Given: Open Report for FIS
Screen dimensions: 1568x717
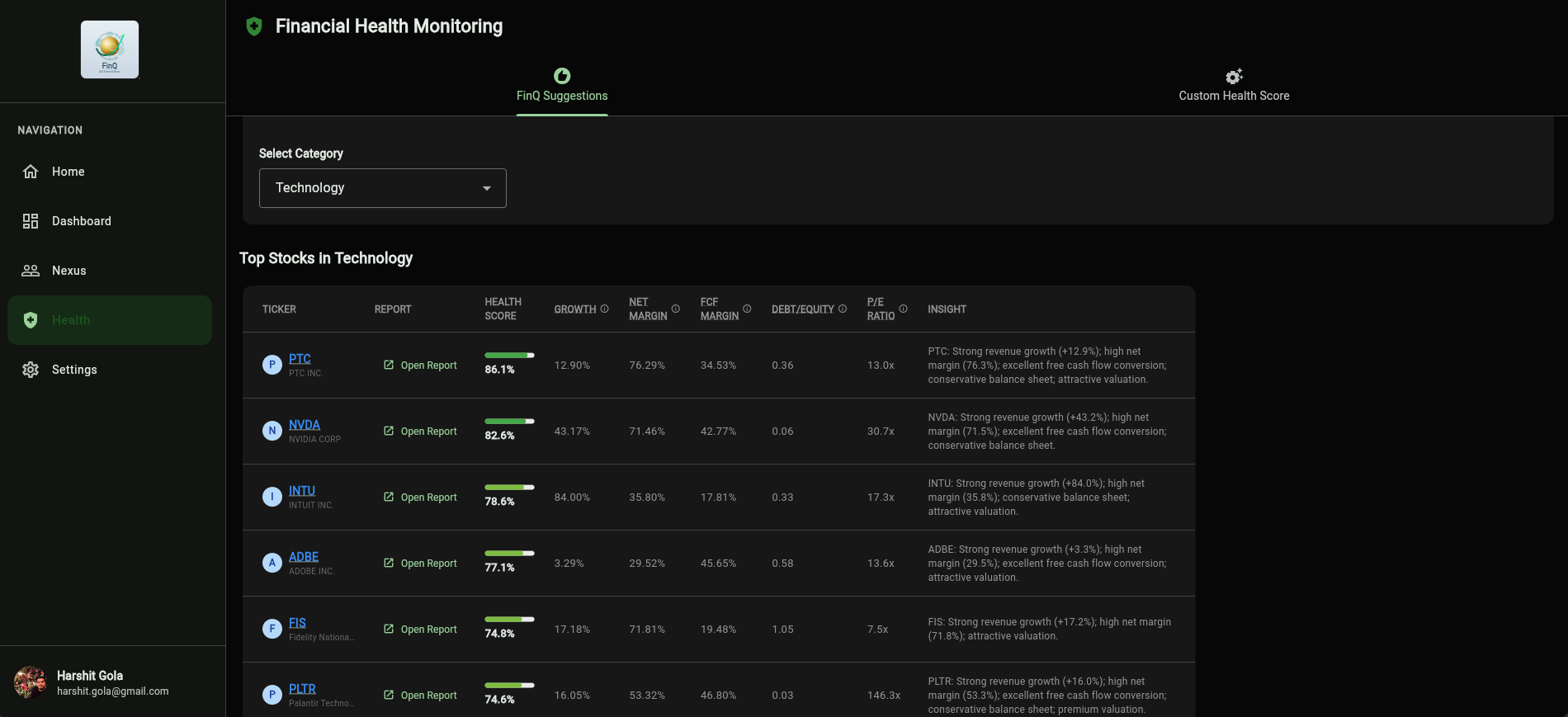Looking at the screenshot, I should (420, 629).
